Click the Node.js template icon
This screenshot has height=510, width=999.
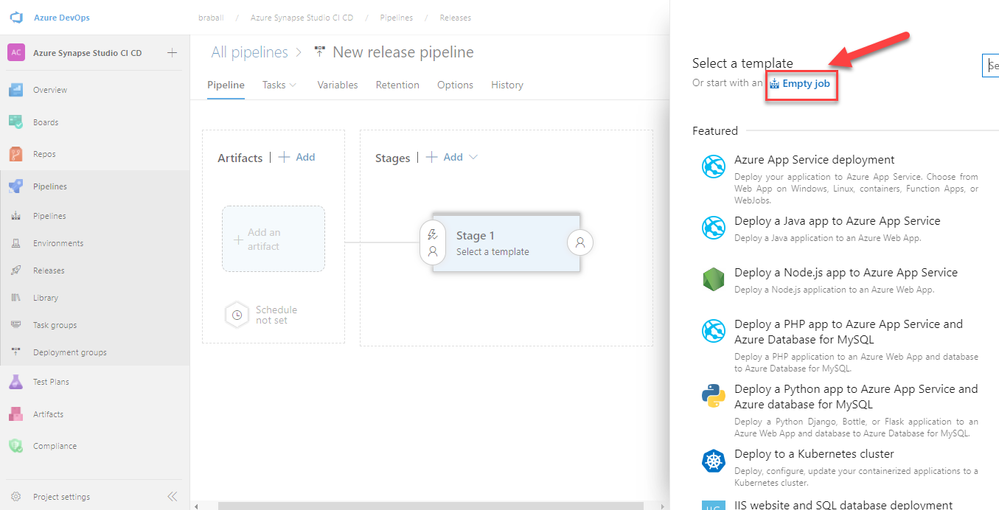pyautogui.click(x=713, y=279)
